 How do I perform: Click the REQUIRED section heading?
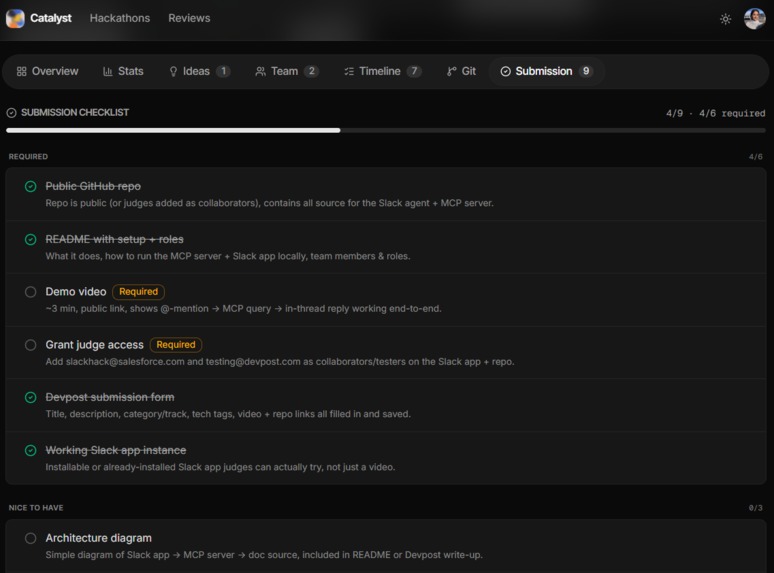coord(28,156)
